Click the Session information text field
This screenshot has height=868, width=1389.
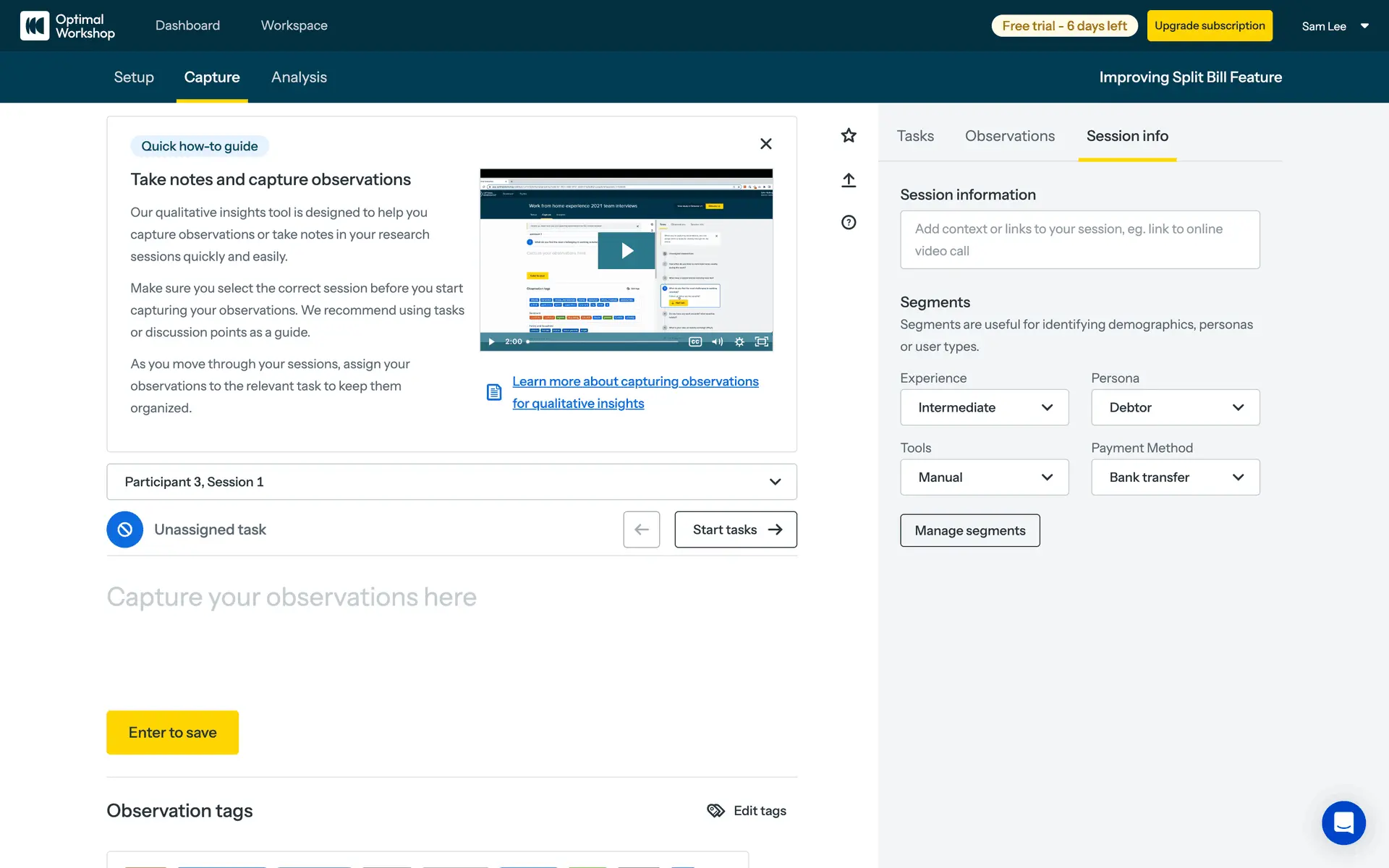pos(1079,239)
